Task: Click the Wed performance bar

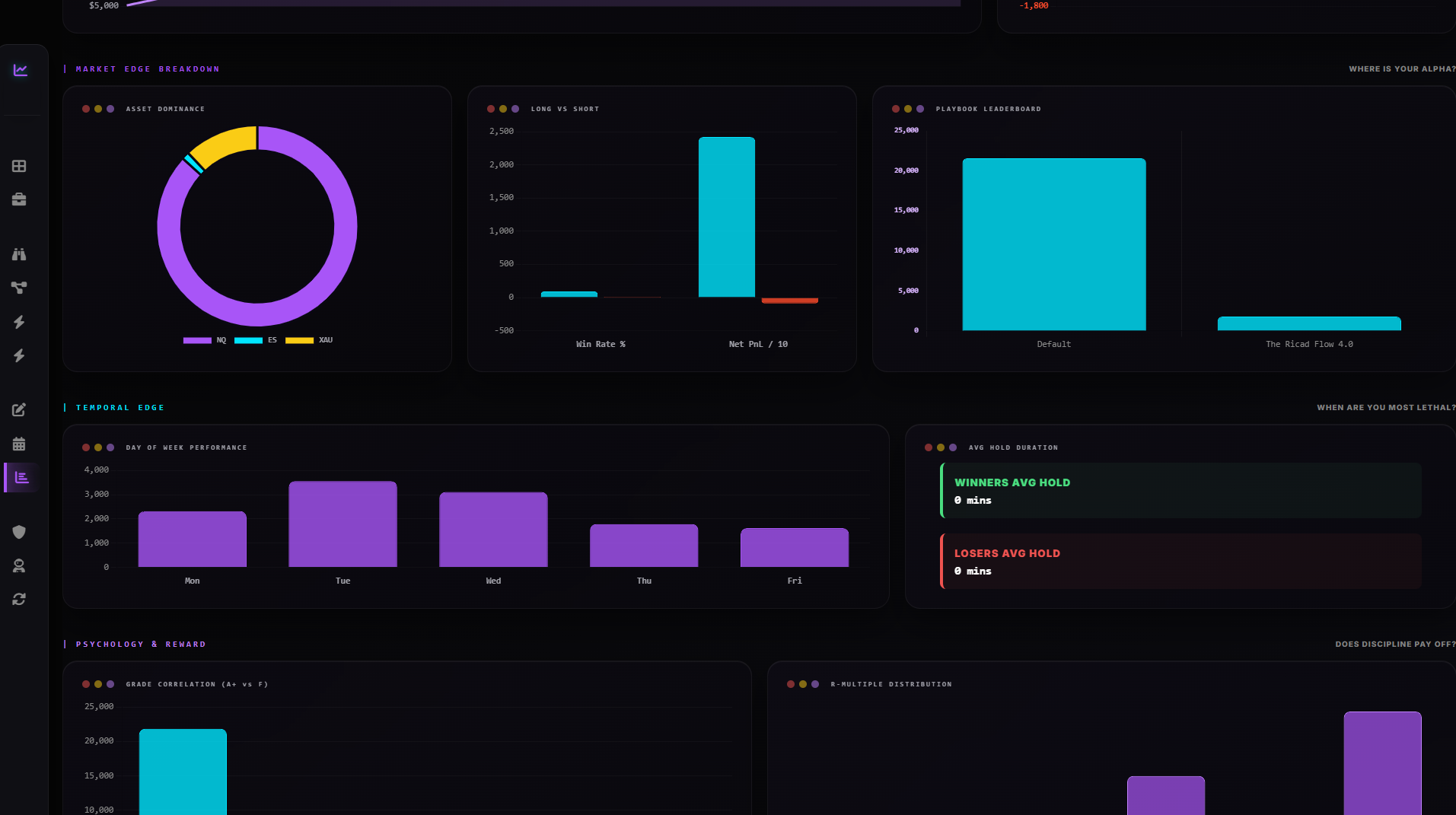Action: click(x=493, y=530)
